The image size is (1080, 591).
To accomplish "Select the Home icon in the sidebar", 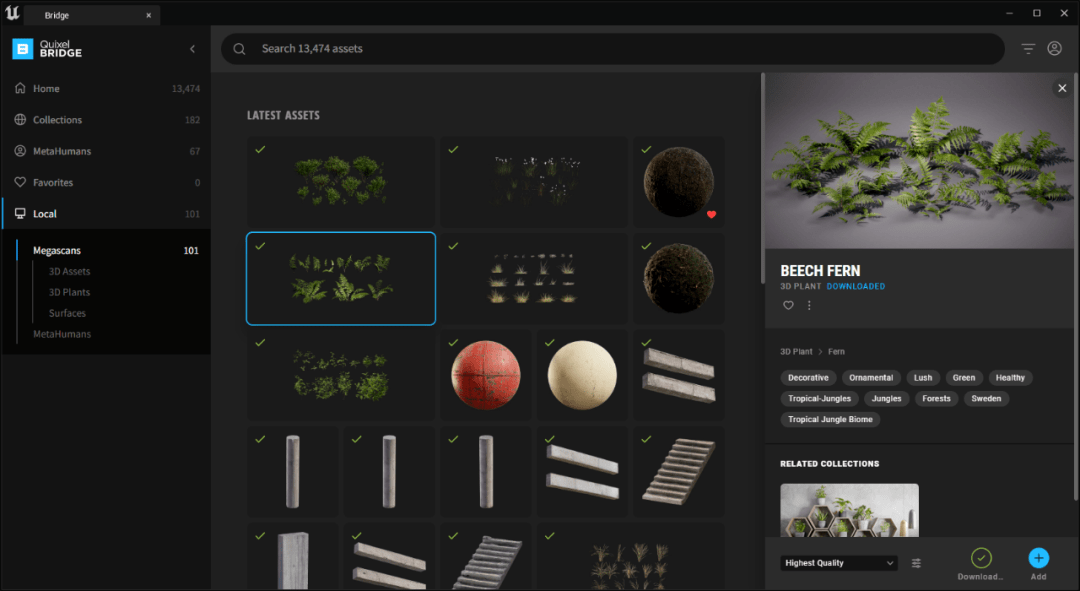I will [x=20, y=88].
